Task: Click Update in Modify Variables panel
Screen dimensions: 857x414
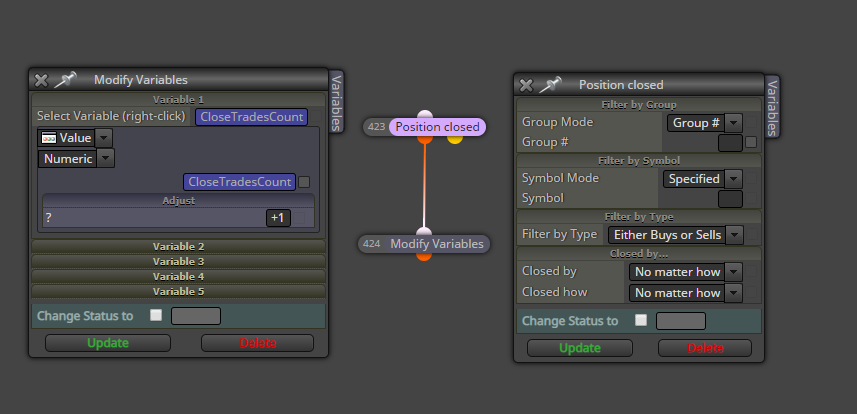Action: click(108, 343)
